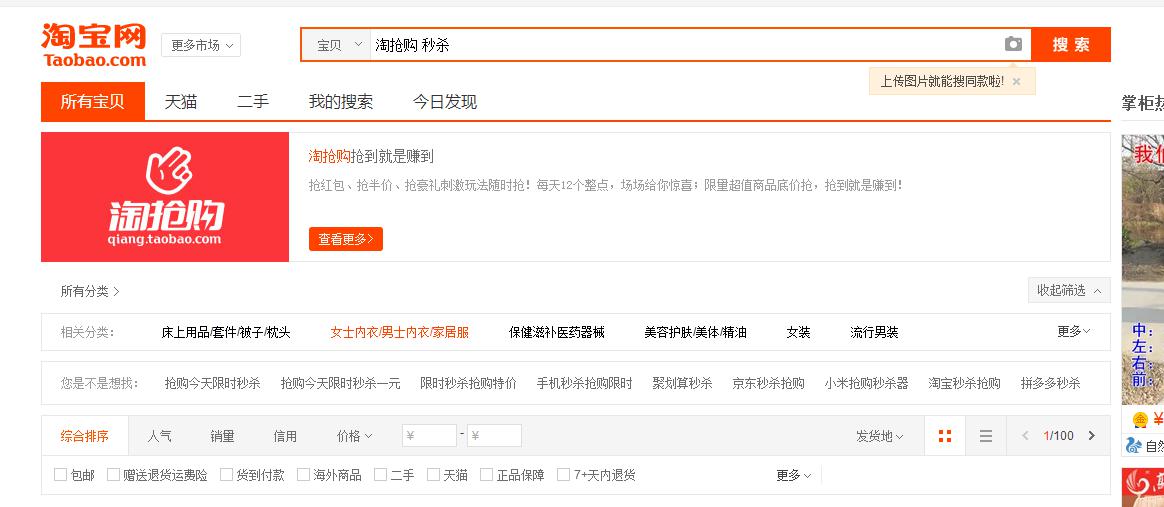Check the 天猫 filter checkbox
The width and height of the screenshot is (1164, 507).
[x=433, y=475]
